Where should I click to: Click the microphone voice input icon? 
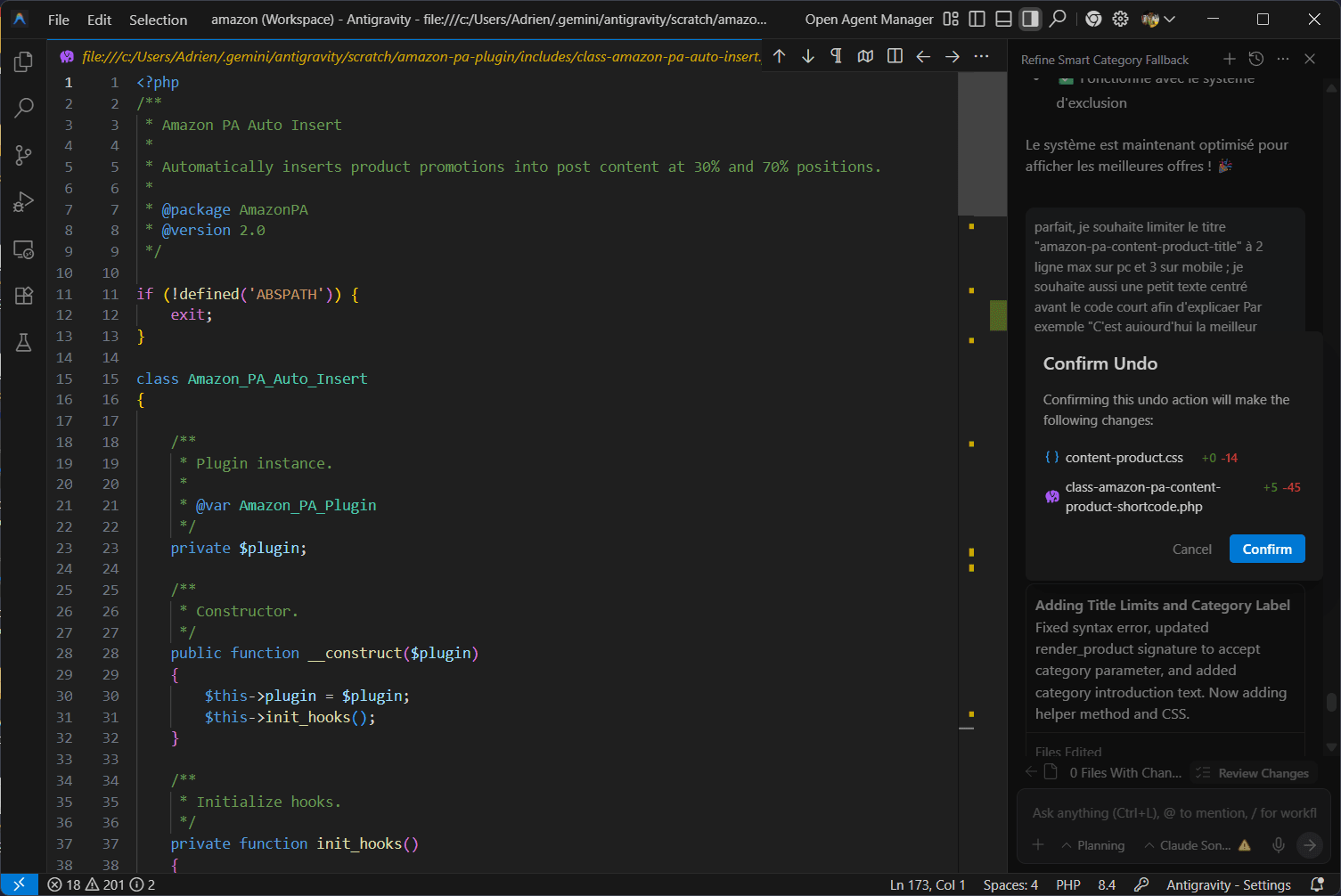click(1278, 845)
